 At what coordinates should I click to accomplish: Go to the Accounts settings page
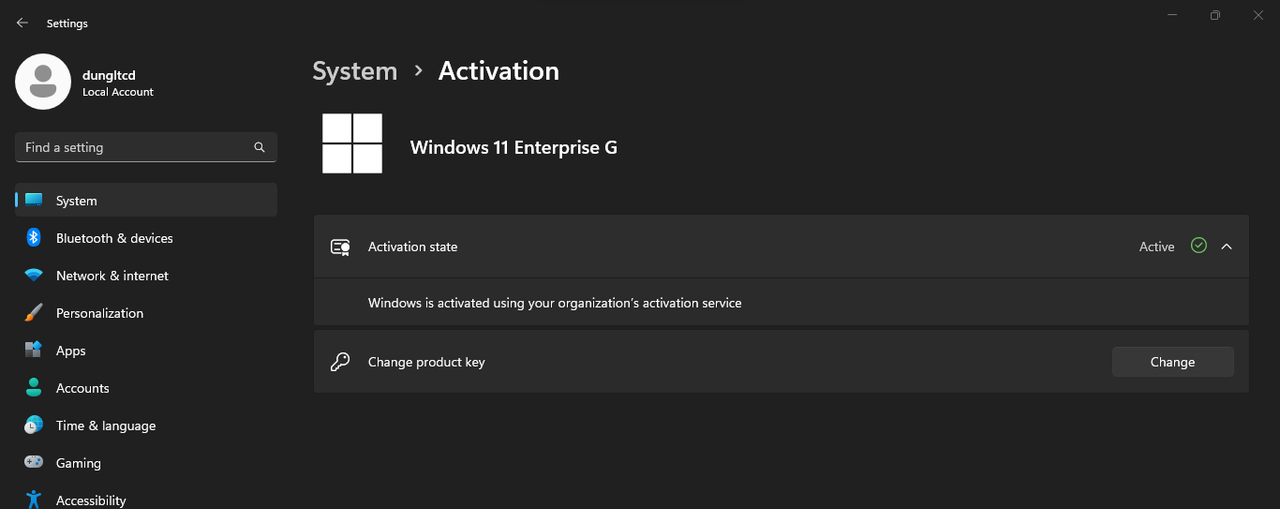point(82,388)
